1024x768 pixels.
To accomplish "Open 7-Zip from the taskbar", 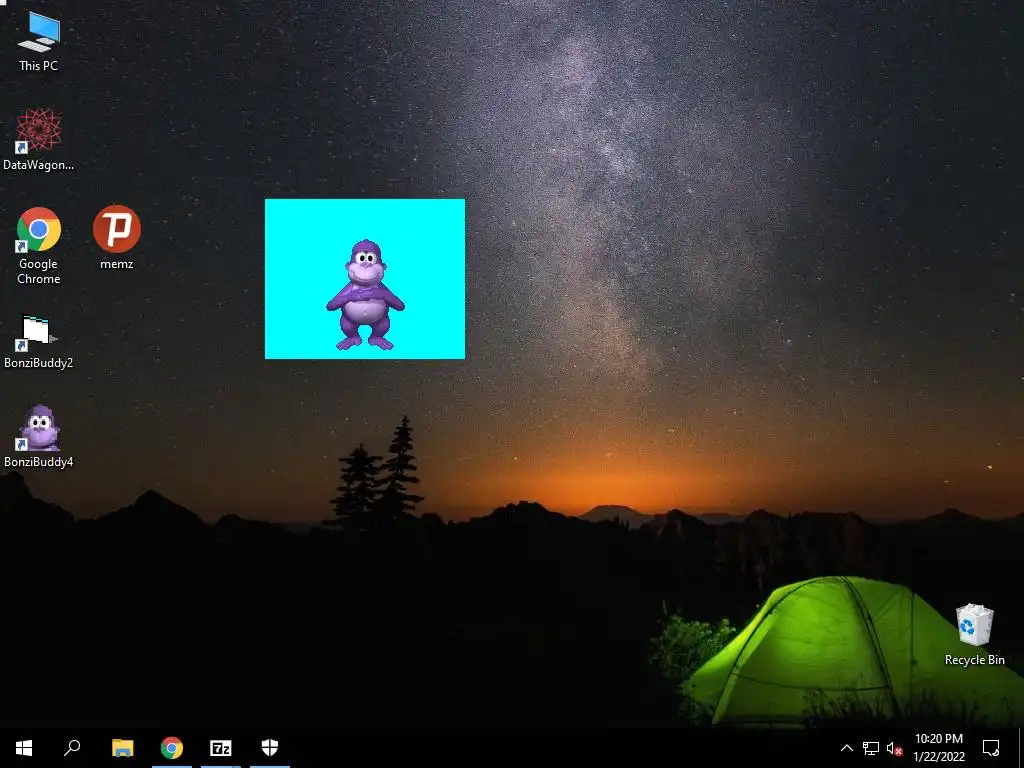I will pyautogui.click(x=221, y=748).
